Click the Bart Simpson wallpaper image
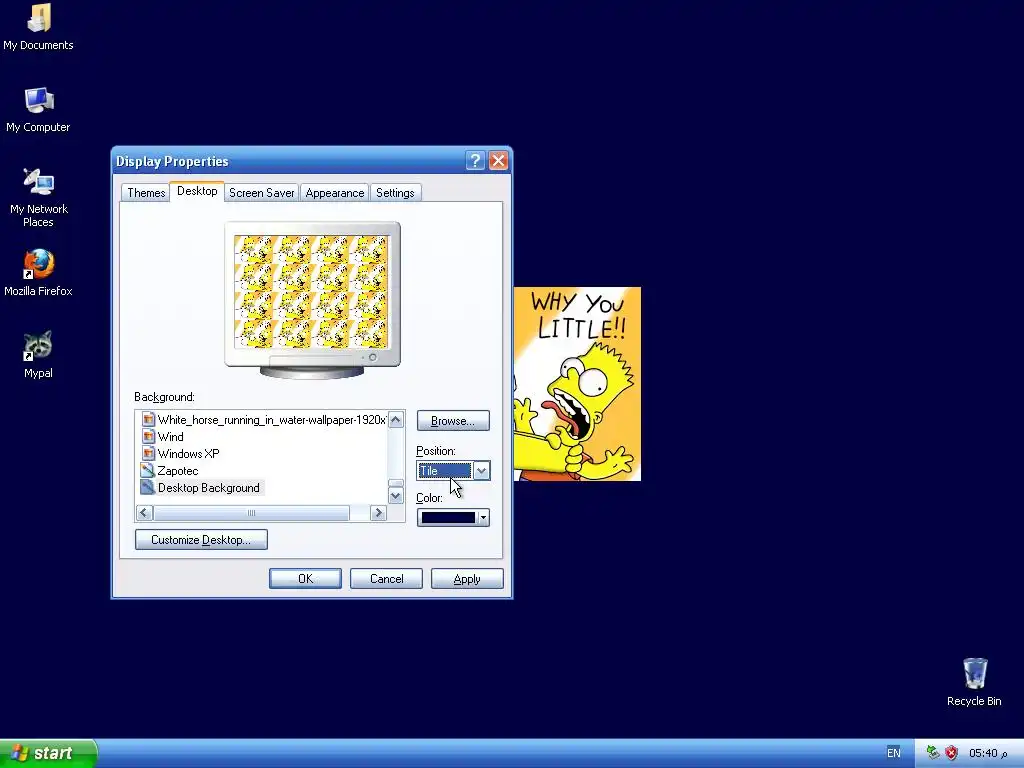Image resolution: width=1024 pixels, height=768 pixels. 577,384
